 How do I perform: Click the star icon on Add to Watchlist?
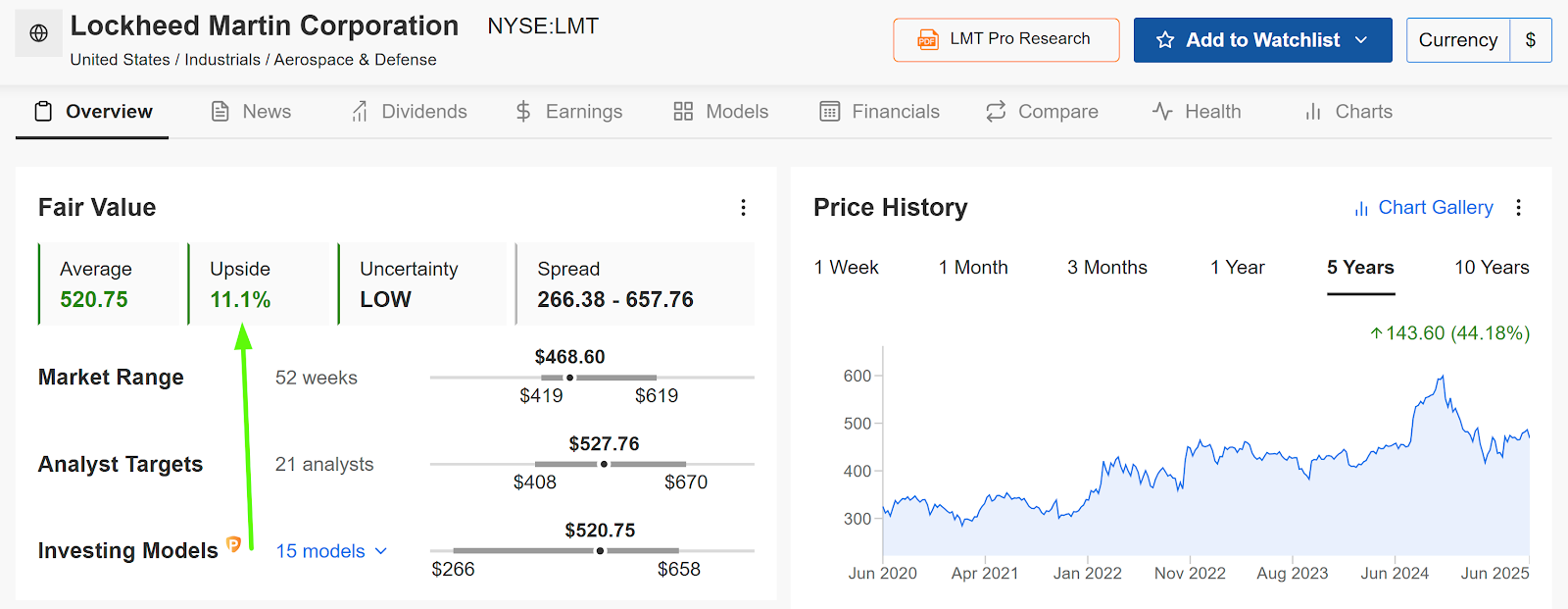(1165, 40)
